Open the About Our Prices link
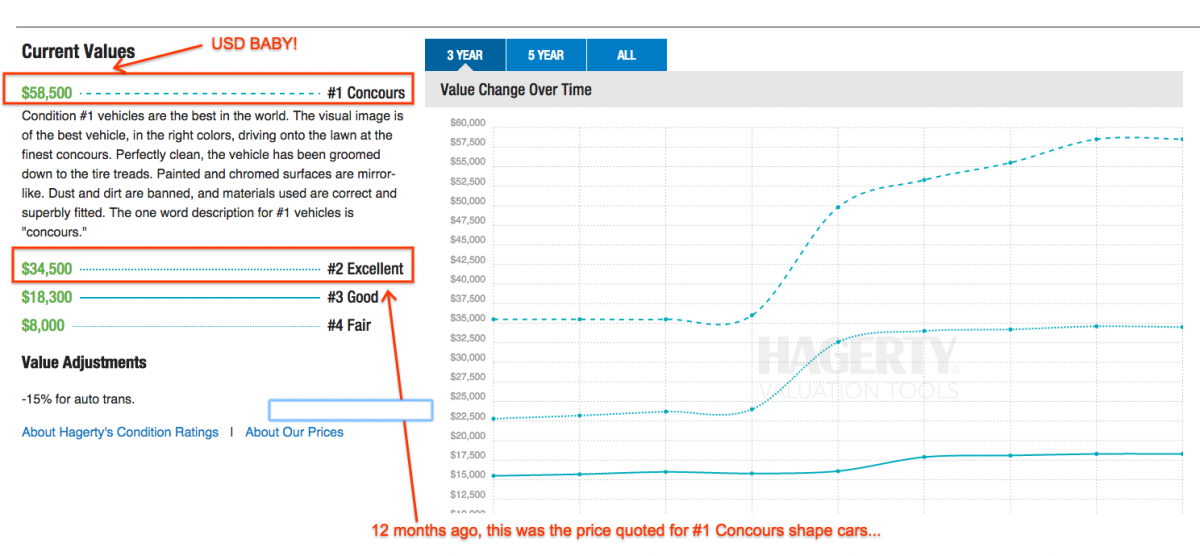Viewport: 1200px width, 556px height. click(x=294, y=432)
